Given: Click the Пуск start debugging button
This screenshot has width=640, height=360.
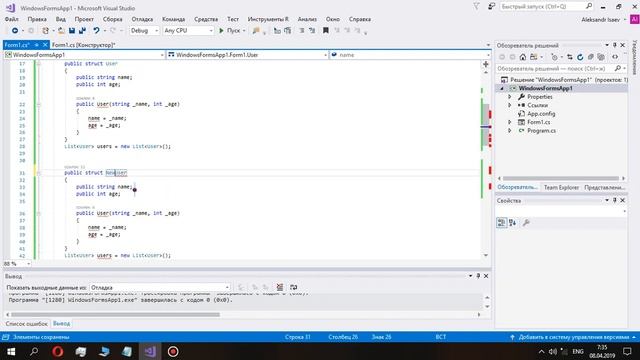Looking at the screenshot, I should click(x=230, y=31).
